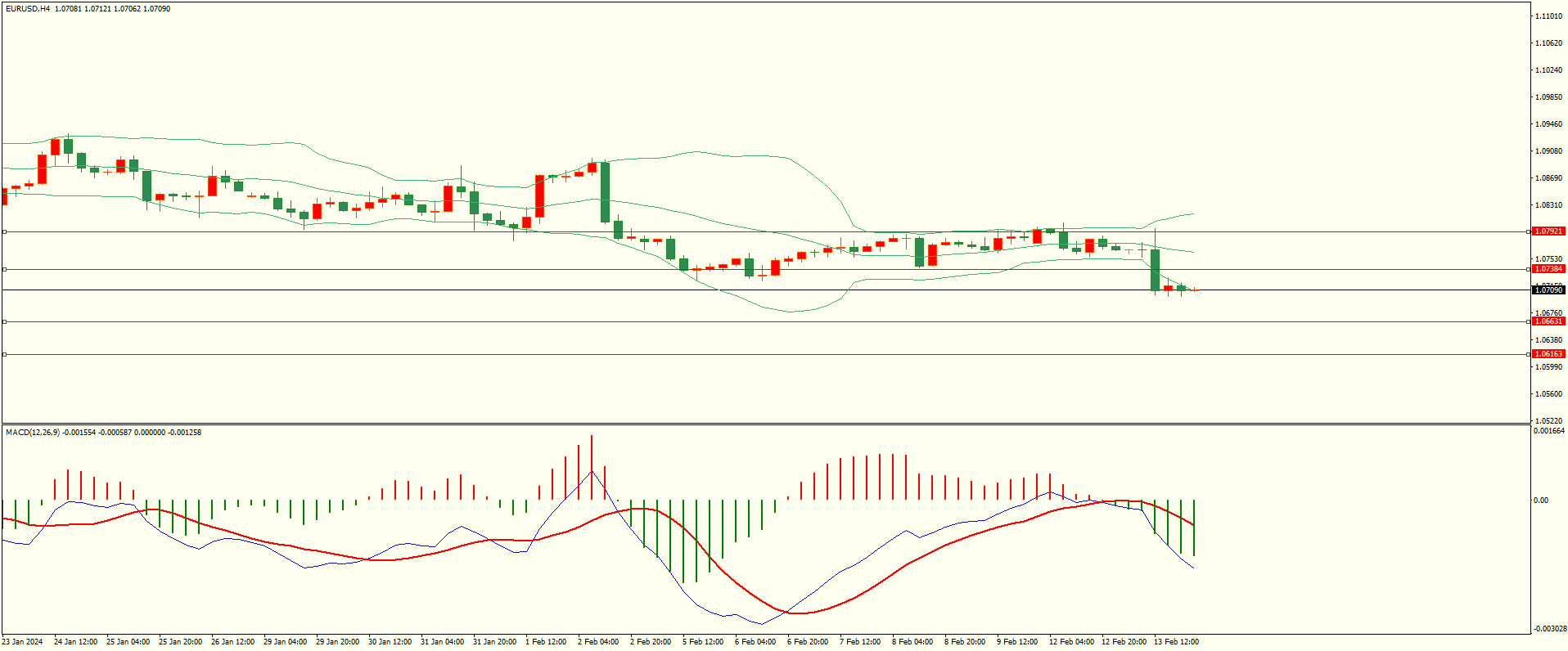Click the 1.05600 price axis value
1568x651 pixels.
point(1549,394)
